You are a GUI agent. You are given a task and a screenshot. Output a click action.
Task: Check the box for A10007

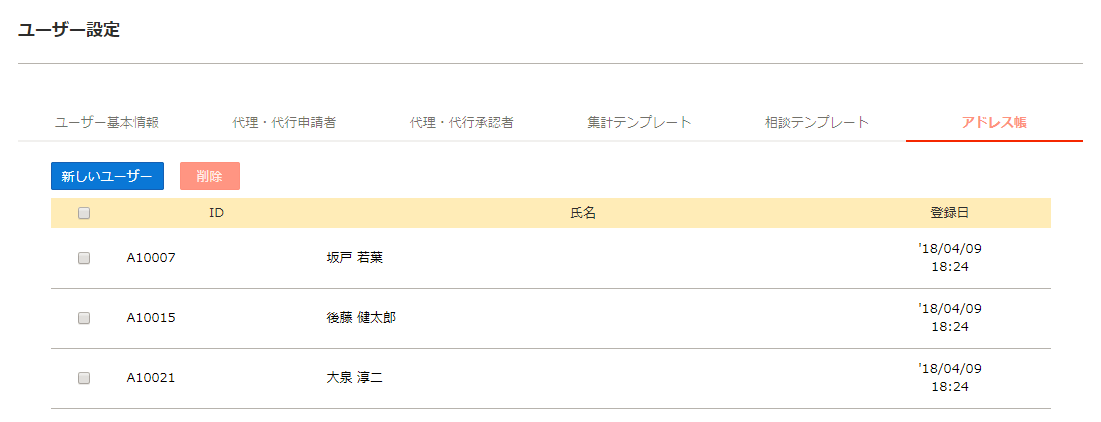[x=84, y=258]
